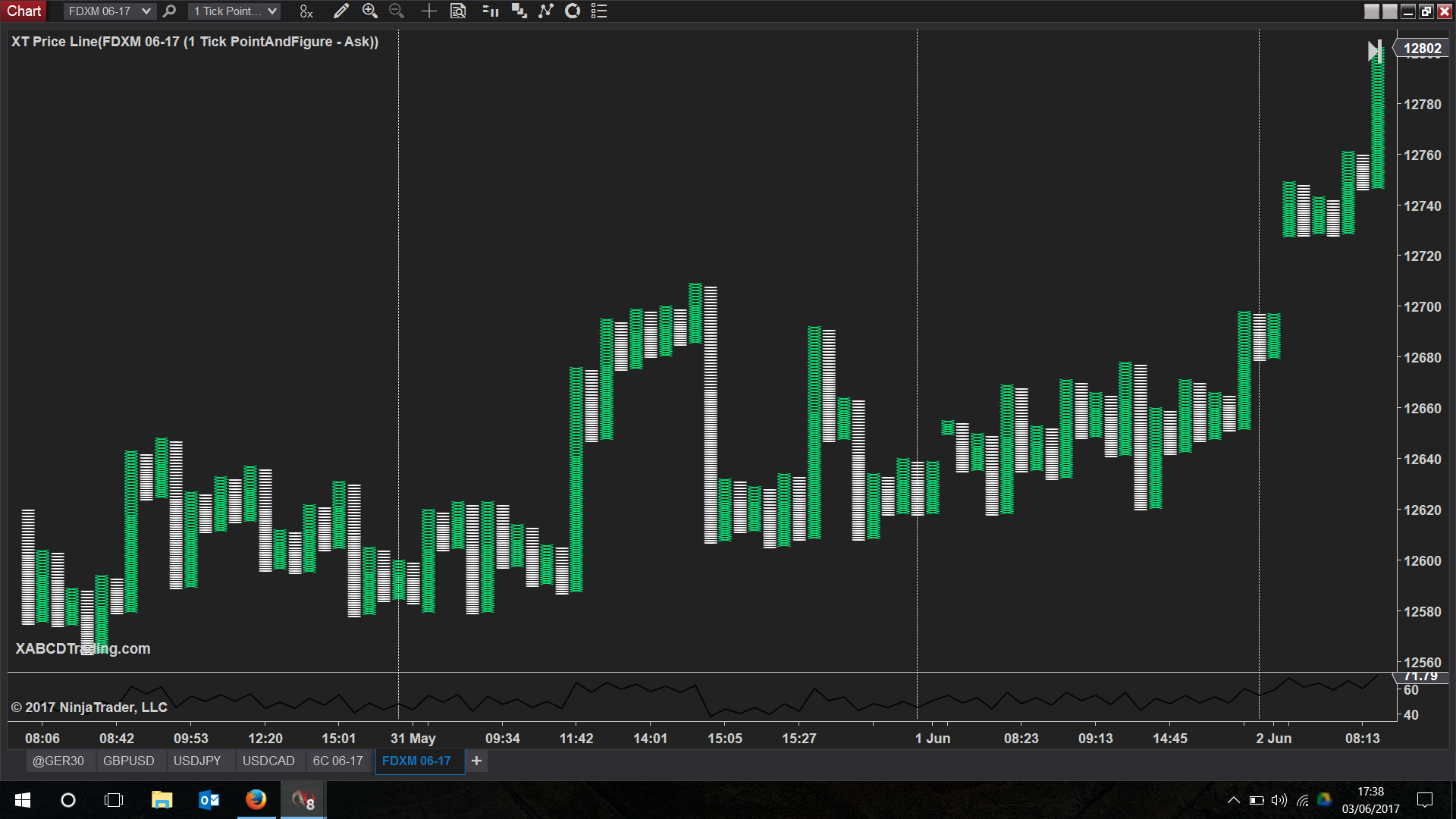Viewport: 1456px width, 819px height.
Task: Select the crosshair cursor tool
Action: pos(428,11)
